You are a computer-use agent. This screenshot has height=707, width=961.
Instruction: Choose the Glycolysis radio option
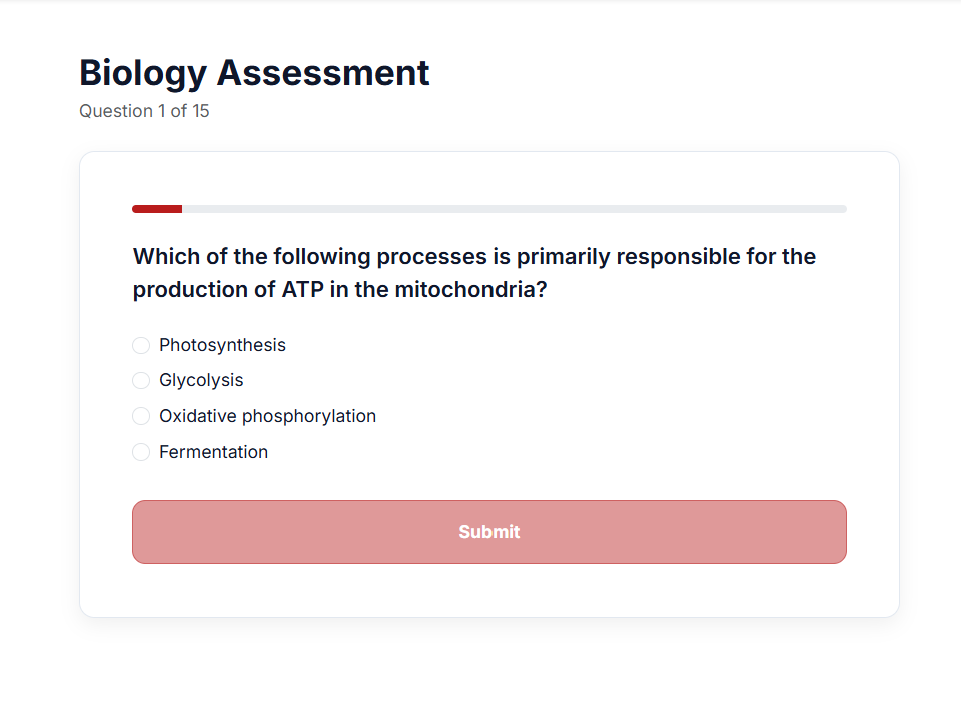(x=141, y=381)
